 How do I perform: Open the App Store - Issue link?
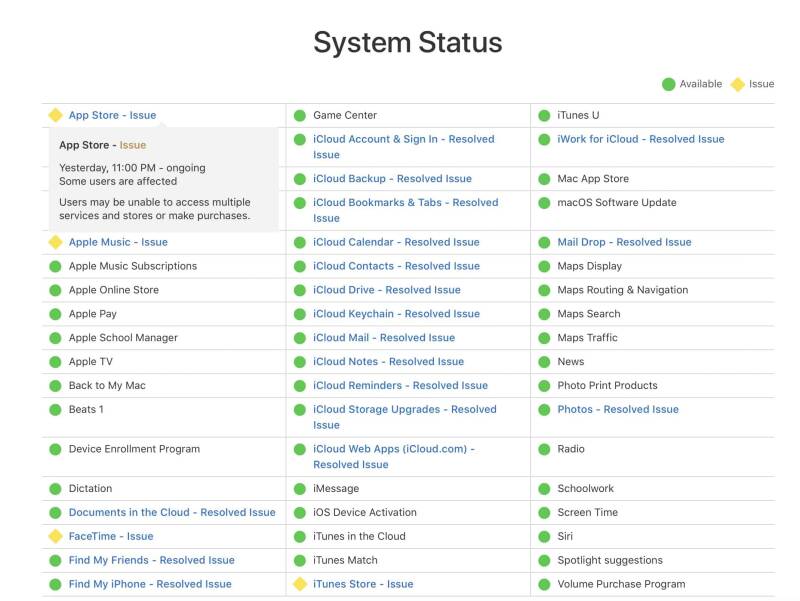112,115
